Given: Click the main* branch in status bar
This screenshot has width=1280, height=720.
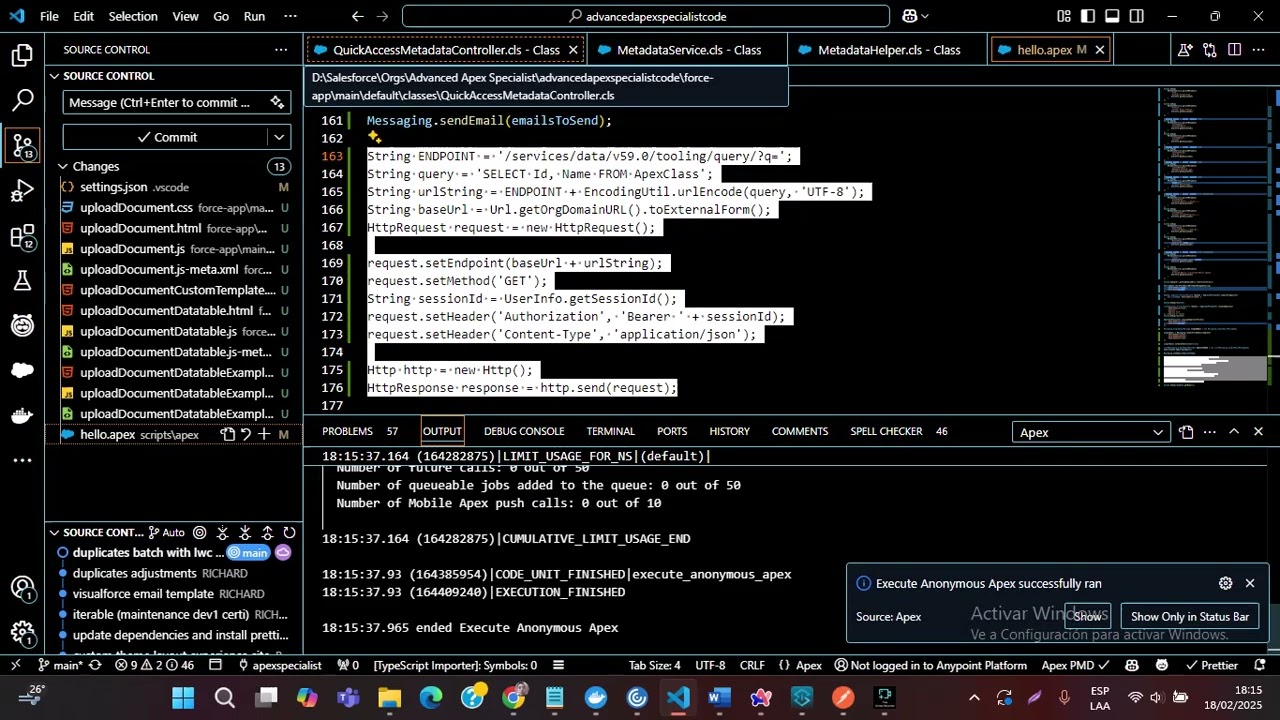Looking at the screenshot, I should 60,665.
